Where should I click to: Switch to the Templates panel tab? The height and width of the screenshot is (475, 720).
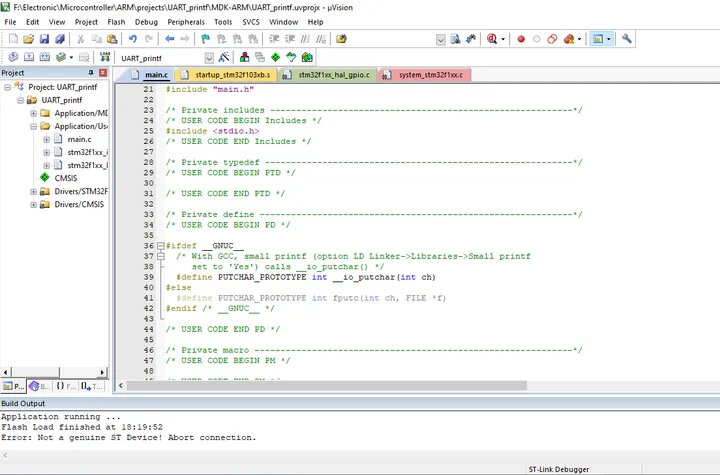(92, 386)
